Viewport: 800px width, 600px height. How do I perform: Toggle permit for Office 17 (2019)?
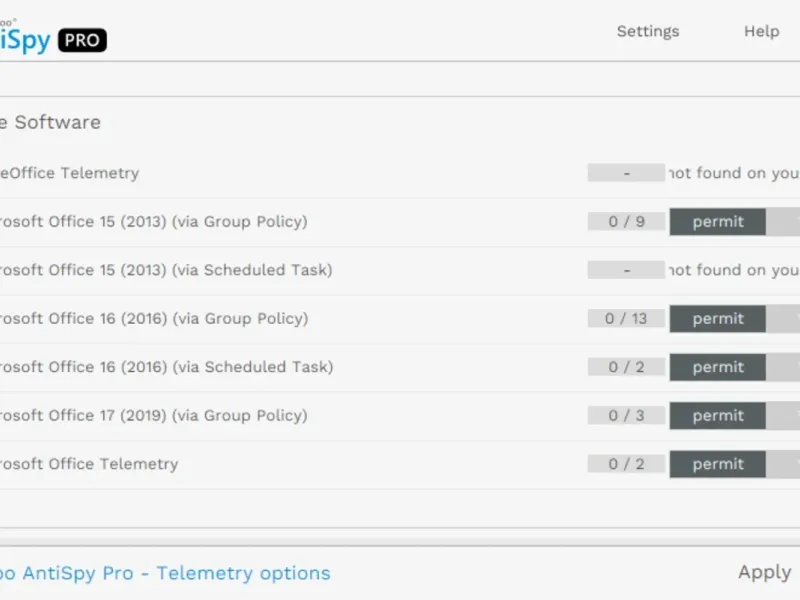[x=718, y=416]
